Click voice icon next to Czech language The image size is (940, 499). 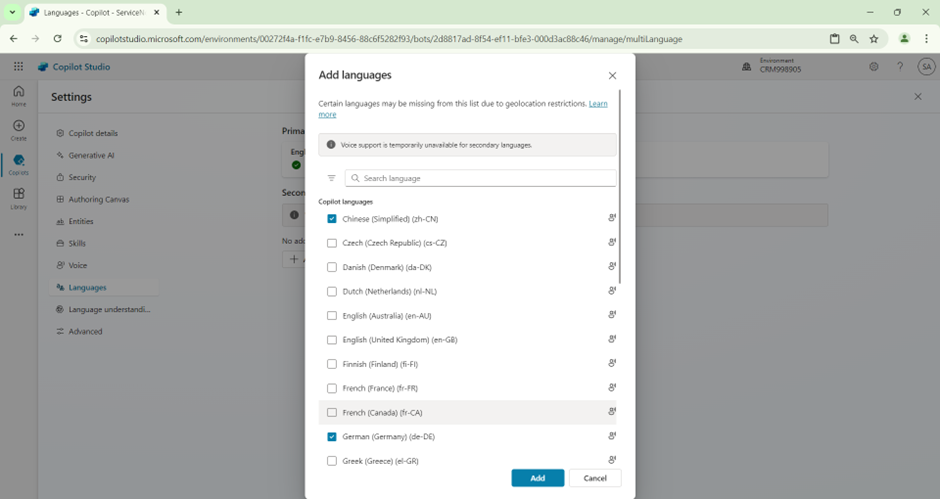[x=612, y=243]
